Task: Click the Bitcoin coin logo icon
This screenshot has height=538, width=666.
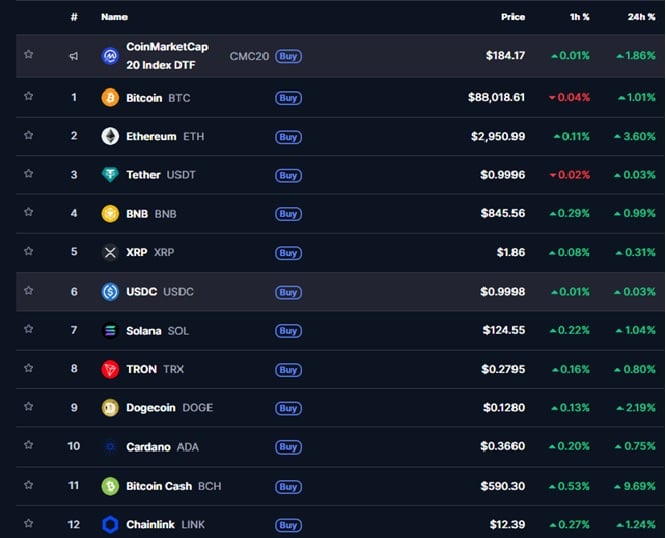Action: [x=110, y=98]
